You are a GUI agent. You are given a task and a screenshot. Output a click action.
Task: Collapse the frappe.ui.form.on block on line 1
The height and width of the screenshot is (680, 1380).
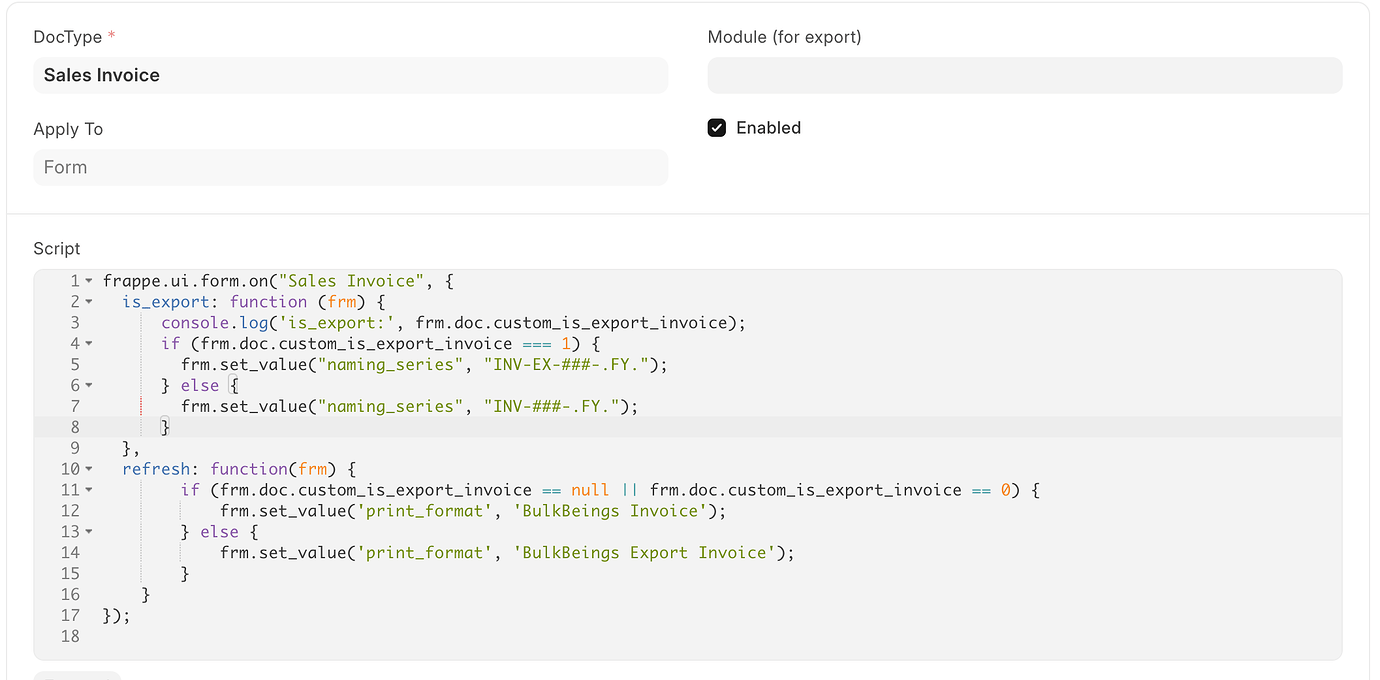[87, 280]
